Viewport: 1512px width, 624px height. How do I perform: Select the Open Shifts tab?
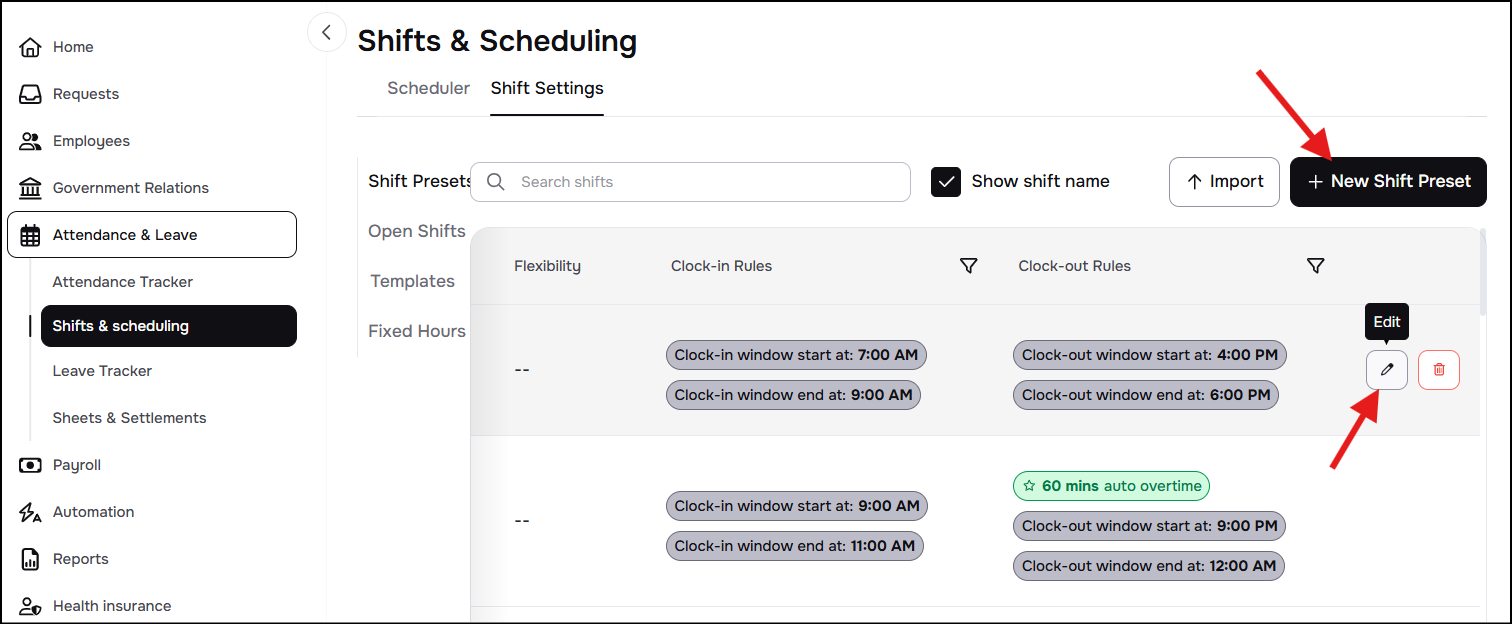pyautogui.click(x=417, y=231)
